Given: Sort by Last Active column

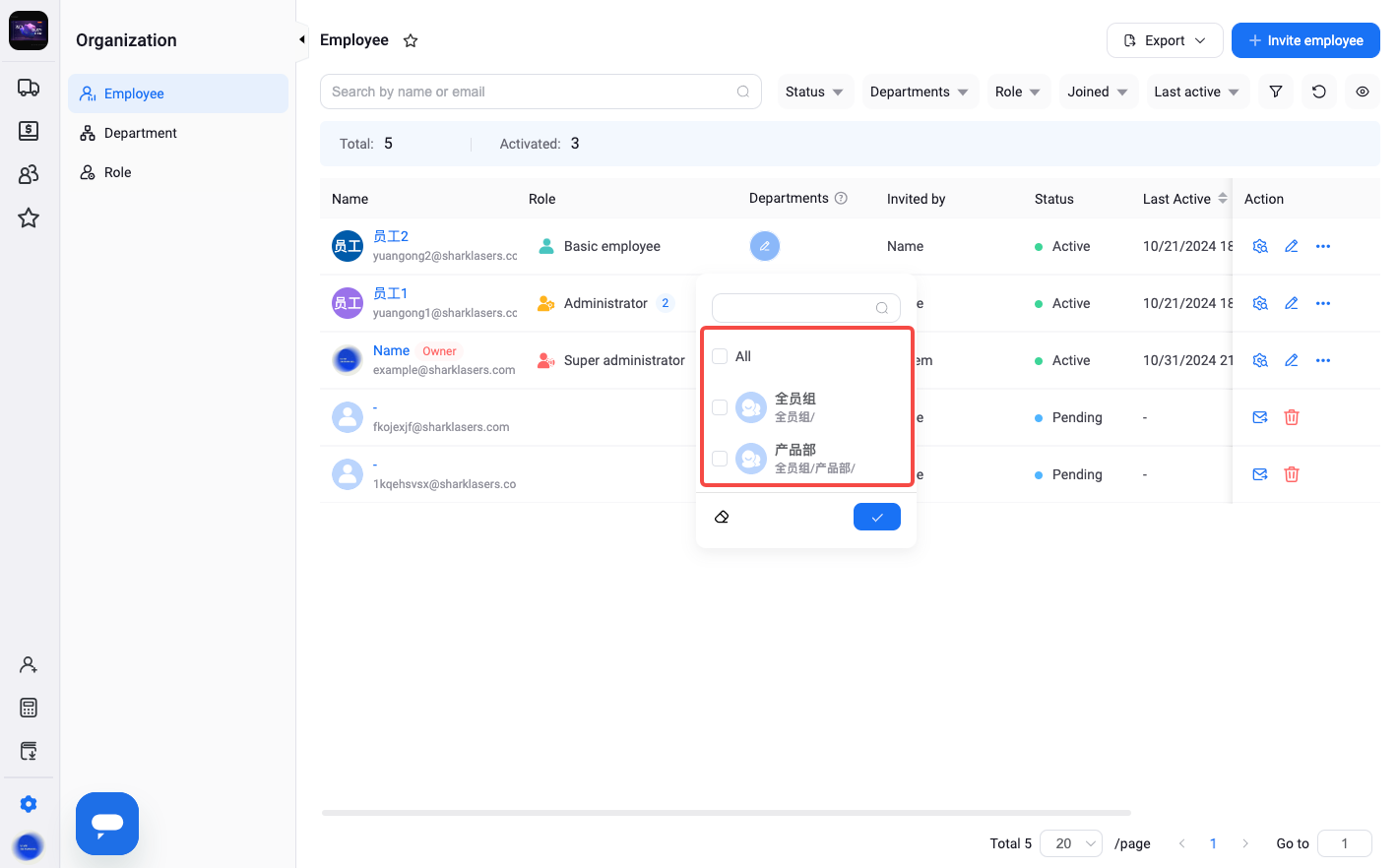Looking at the screenshot, I should [1223, 198].
